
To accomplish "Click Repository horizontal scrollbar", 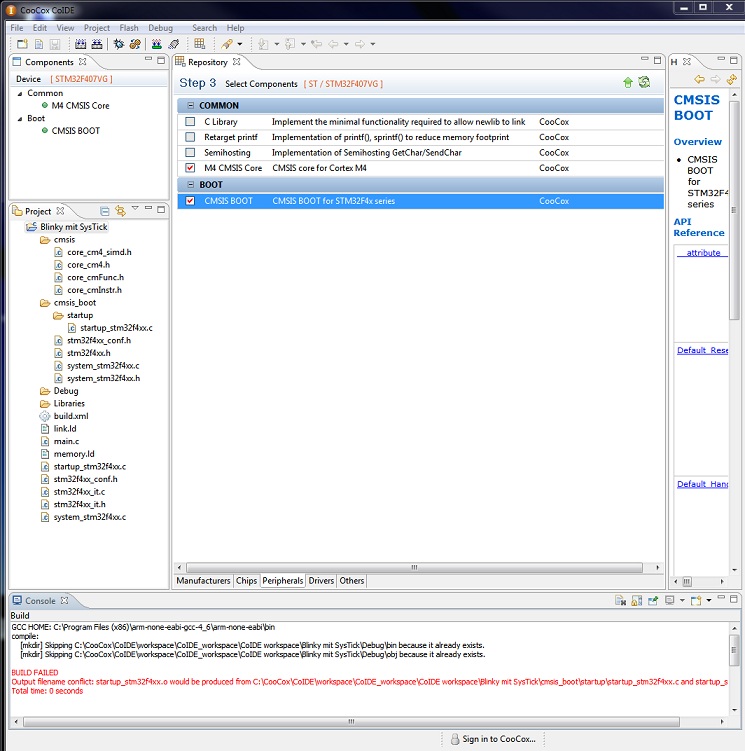I will tap(414, 568).
